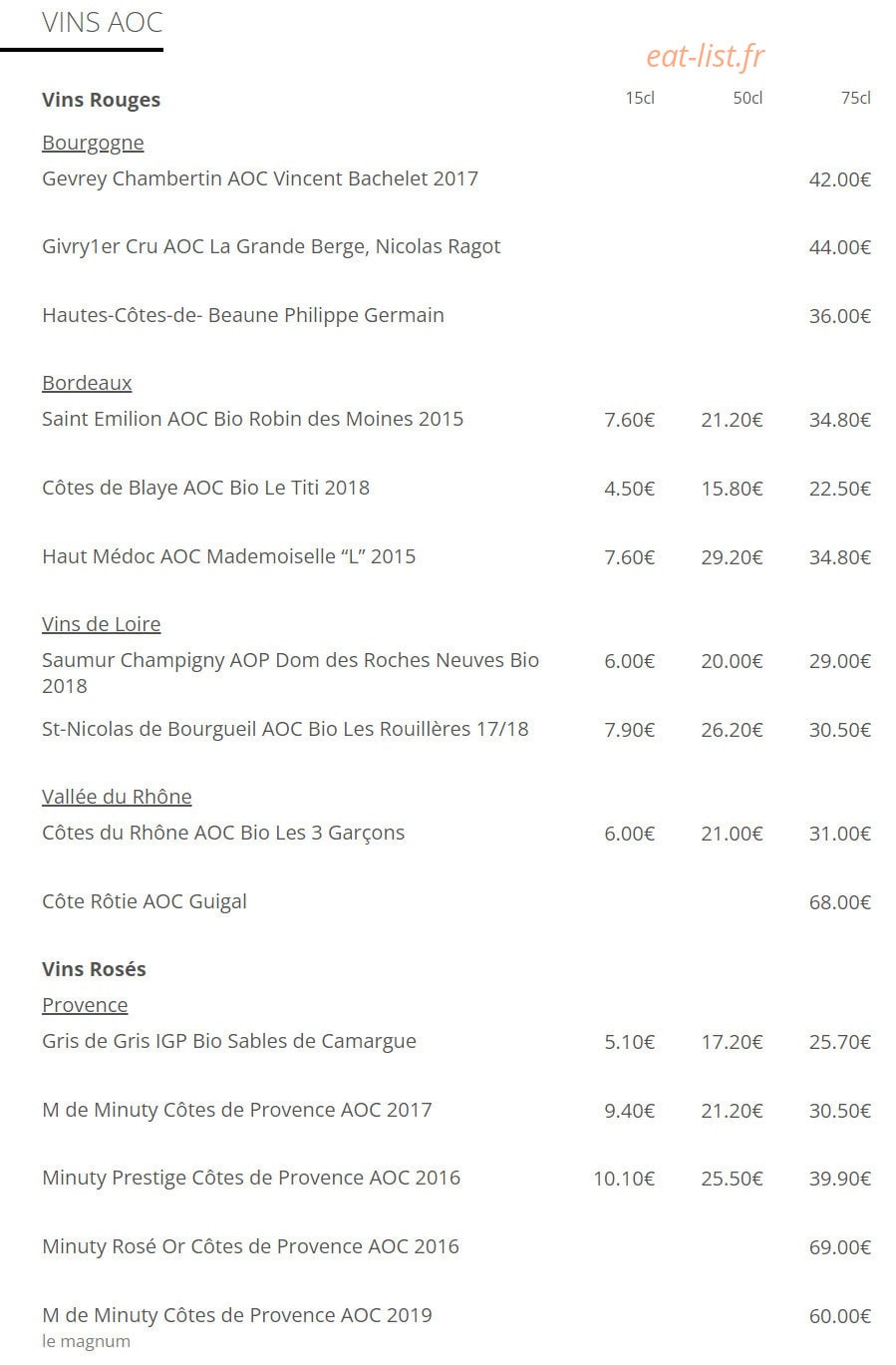Select Saumur Champigny 75cl price 29.00€
Image resolution: width=896 pixels, height=1365 pixels.
840,661
